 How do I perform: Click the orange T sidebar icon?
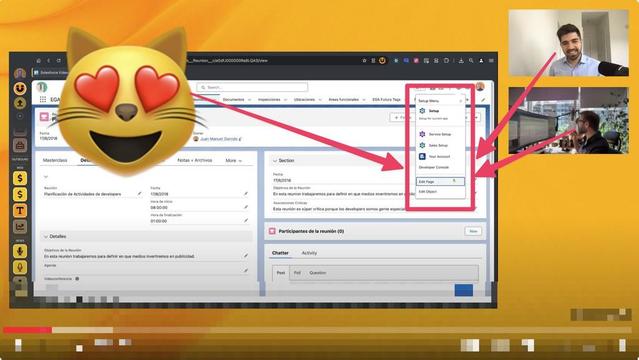click(x=20, y=210)
